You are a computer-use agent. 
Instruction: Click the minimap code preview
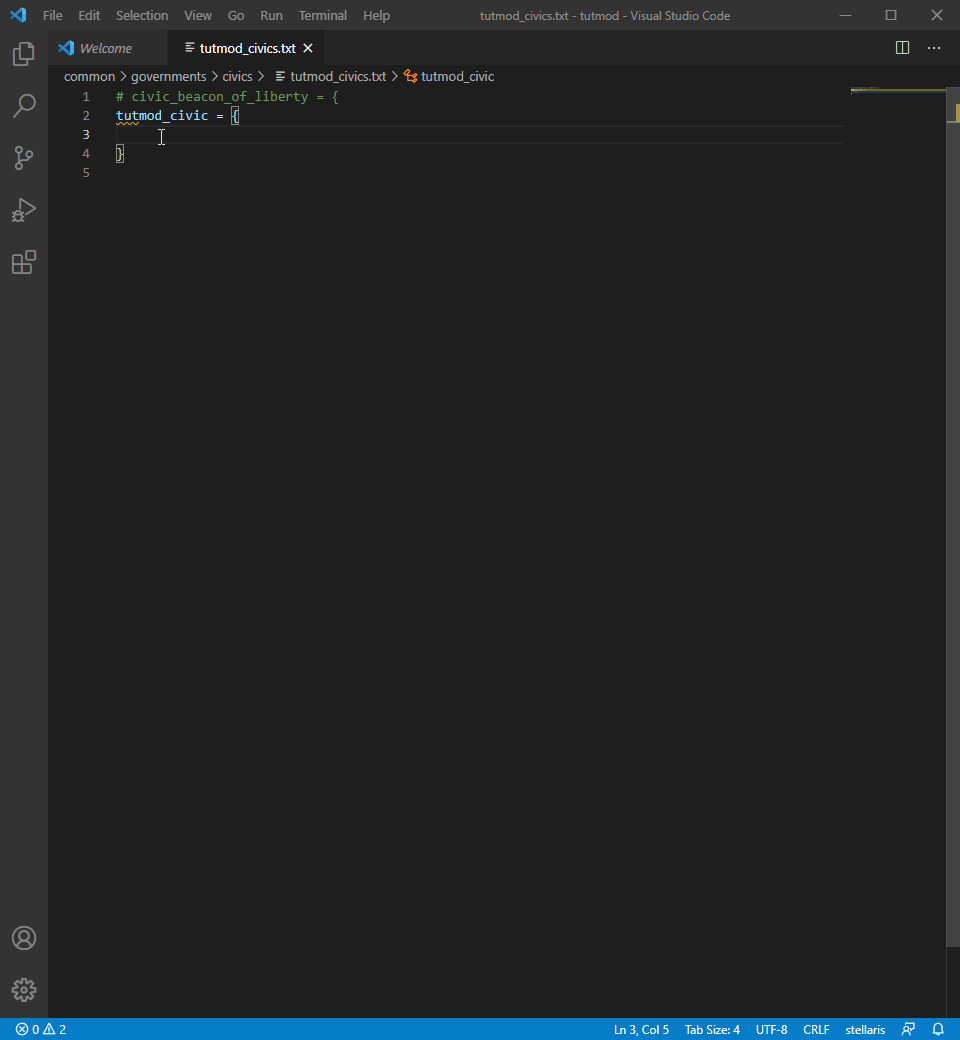(x=898, y=90)
